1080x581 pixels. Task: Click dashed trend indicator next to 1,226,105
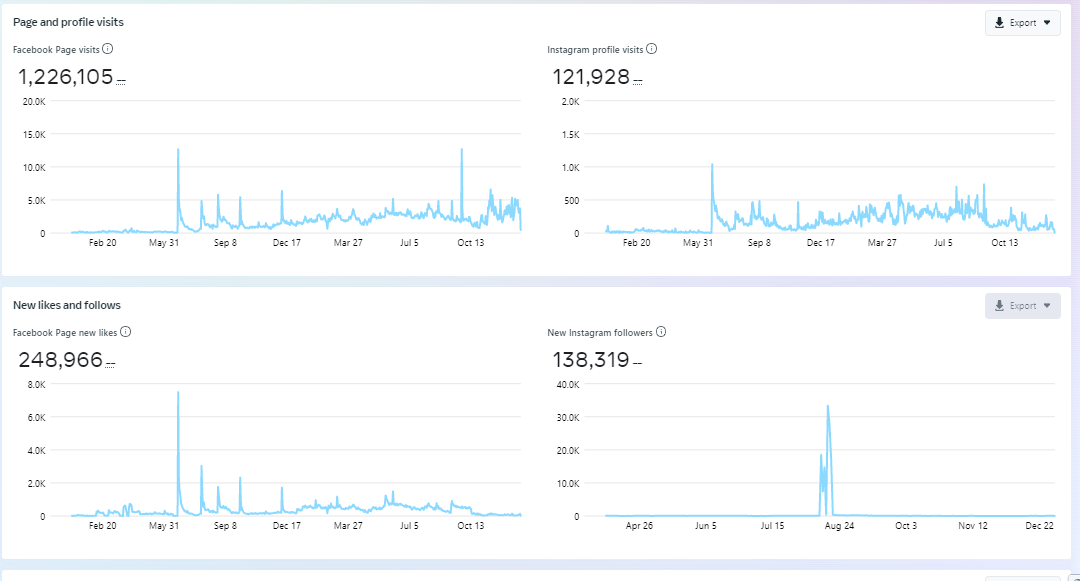coord(121,80)
